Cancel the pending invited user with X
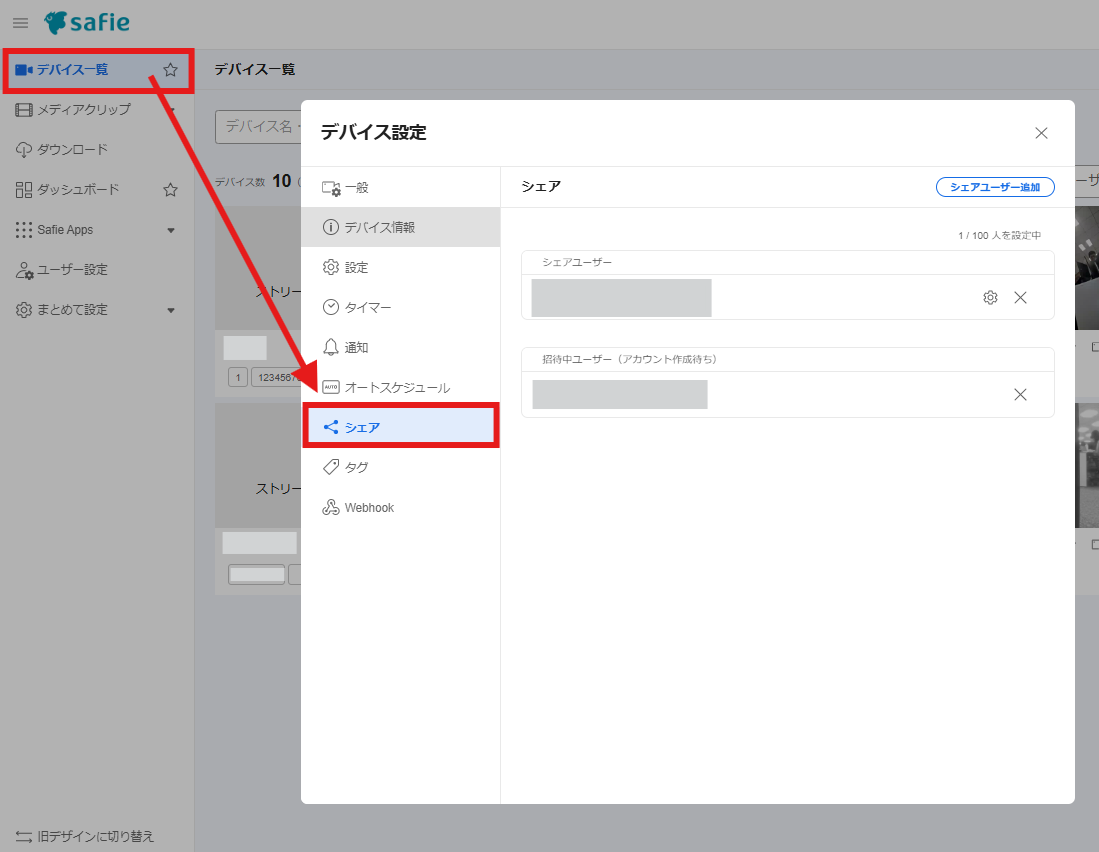 [x=1020, y=394]
